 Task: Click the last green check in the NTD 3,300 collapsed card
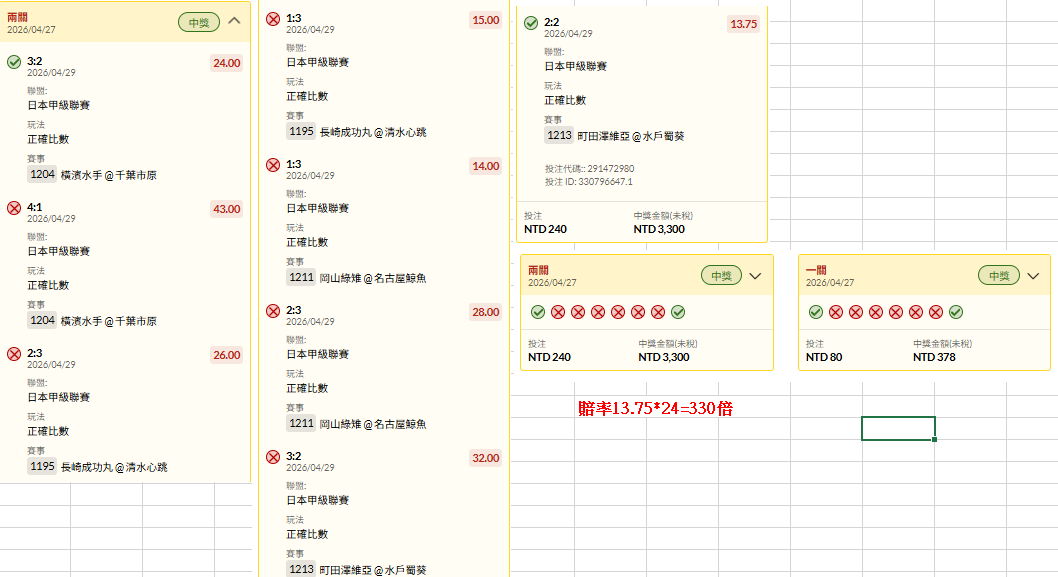[x=678, y=312]
